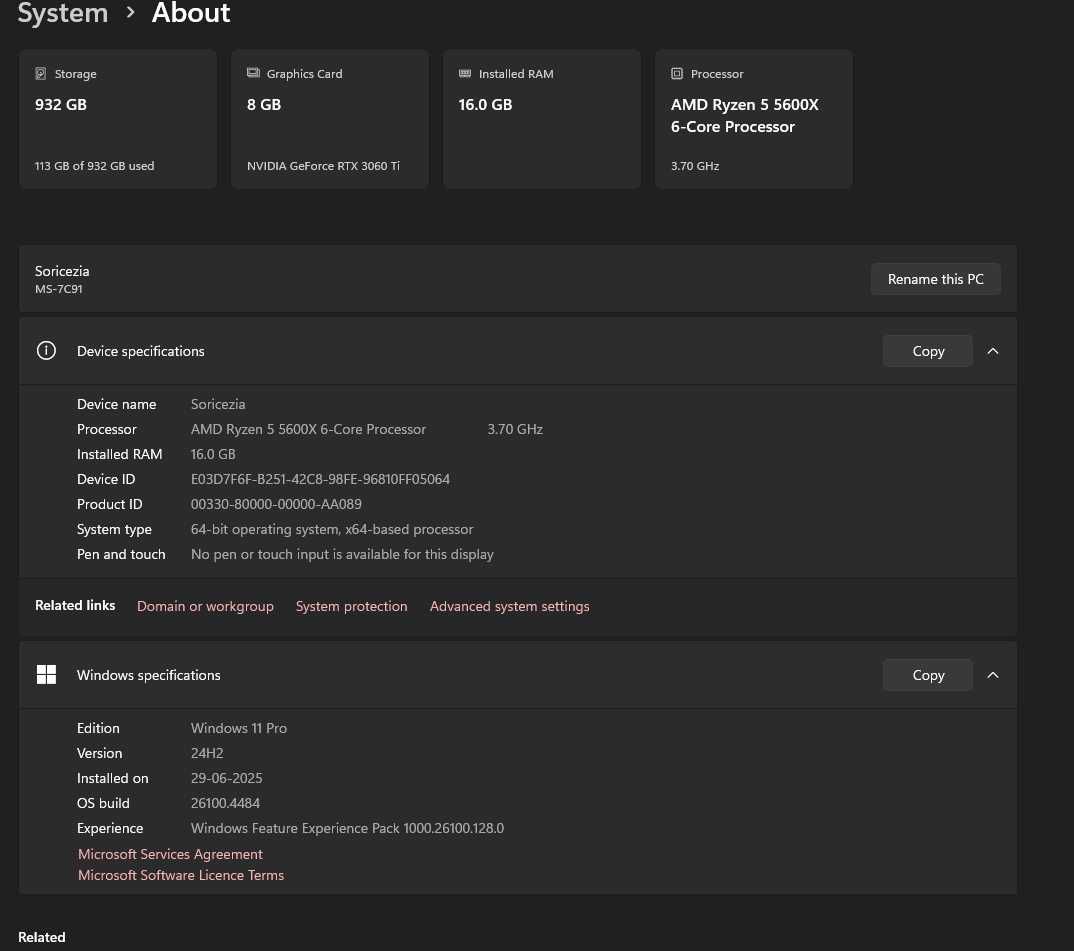Click the breadcrumb chevron separator
The height and width of the screenshot is (951, 1074).
(x=130, y=12)
